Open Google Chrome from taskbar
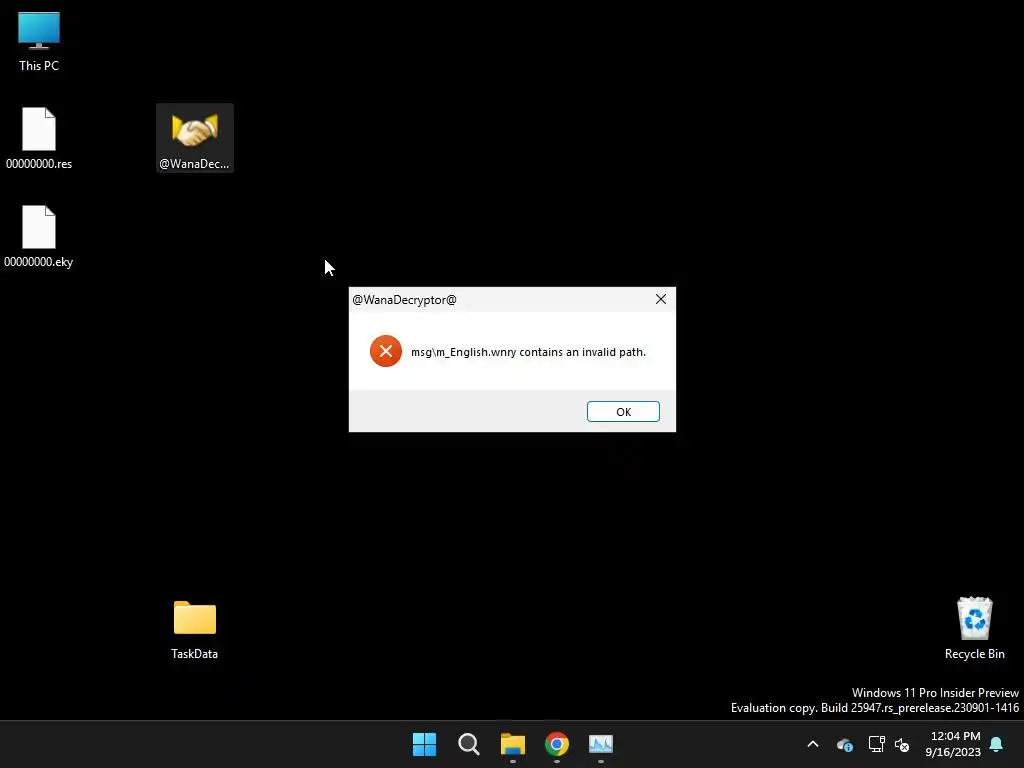 556,744
